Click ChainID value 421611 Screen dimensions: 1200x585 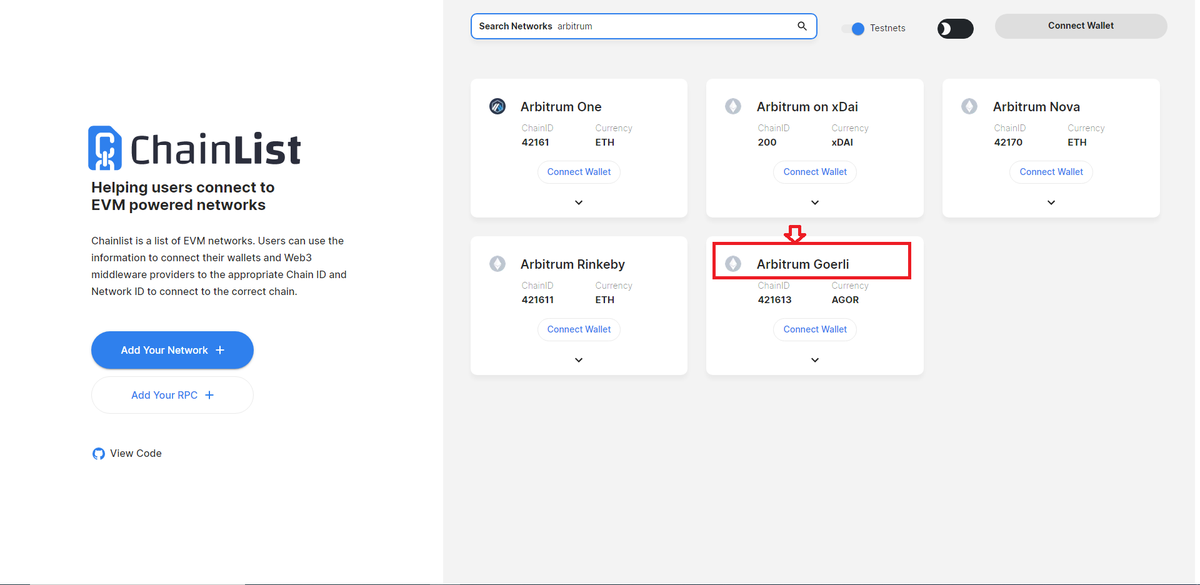(539, 300)
